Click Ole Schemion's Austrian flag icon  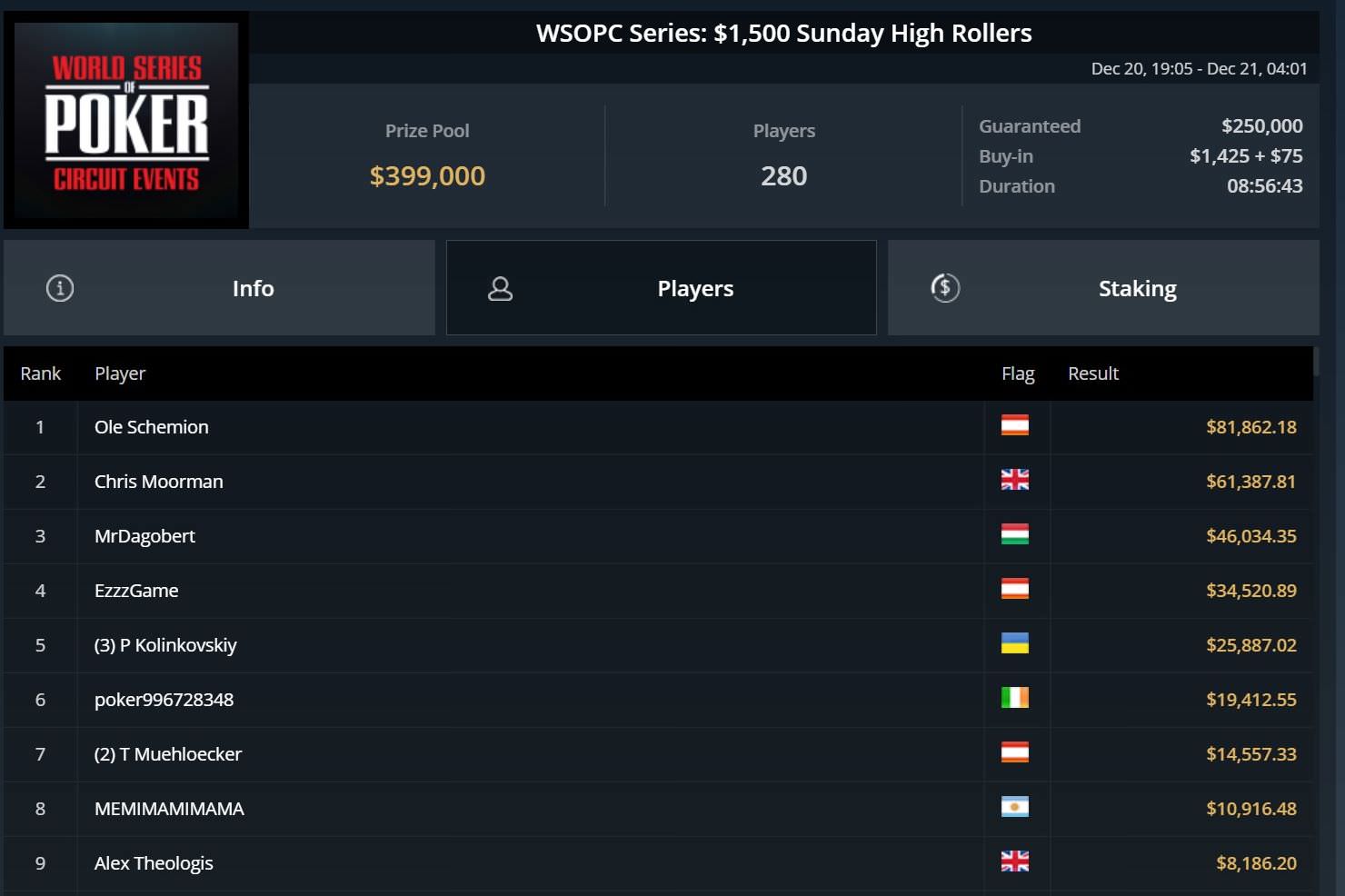[1015, 425]
